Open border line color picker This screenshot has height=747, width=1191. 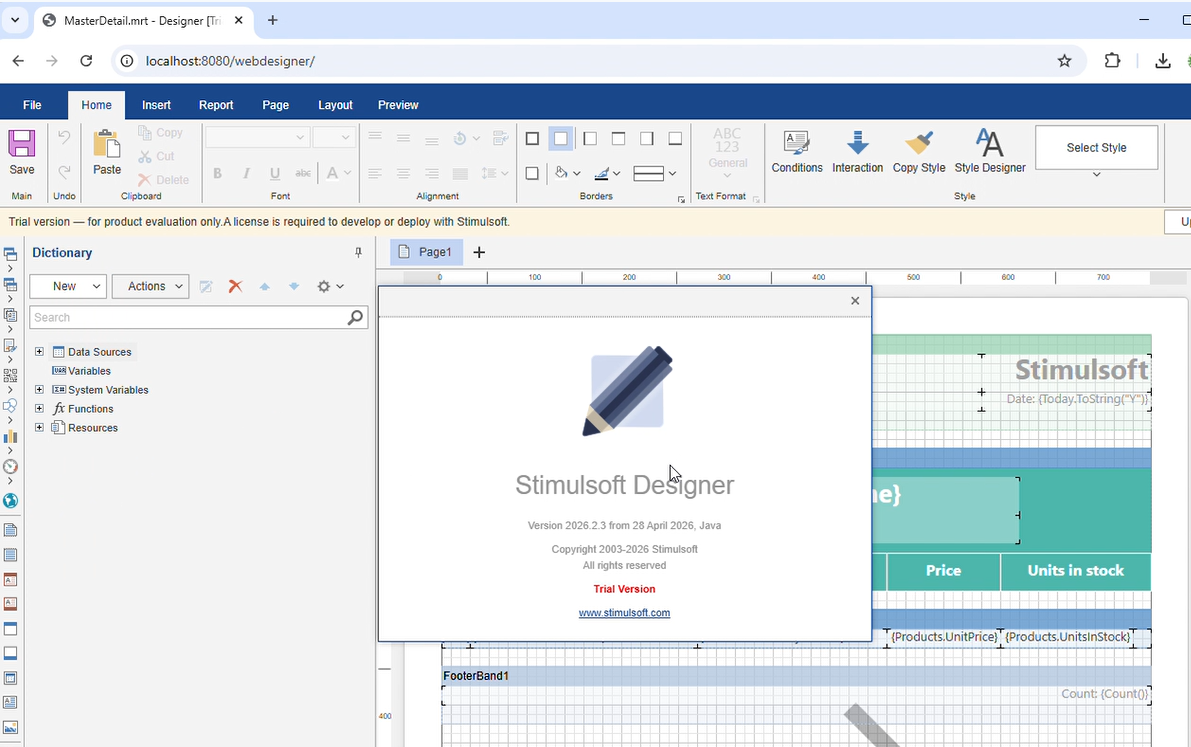[x=607, y=173]
